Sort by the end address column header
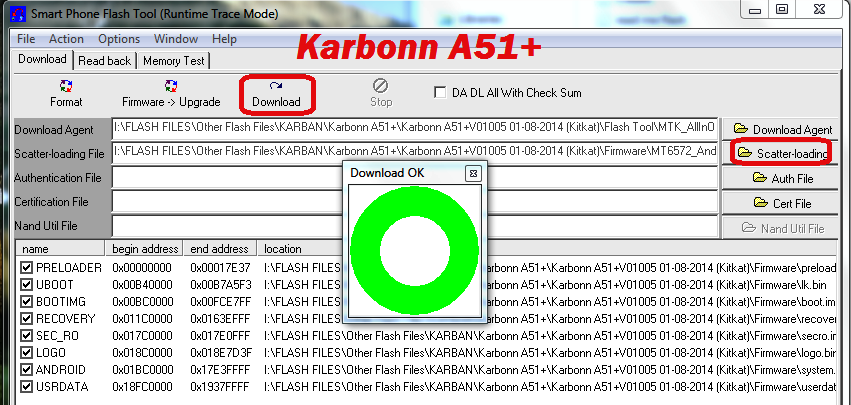Screen dimensions: 851x405 220,249
